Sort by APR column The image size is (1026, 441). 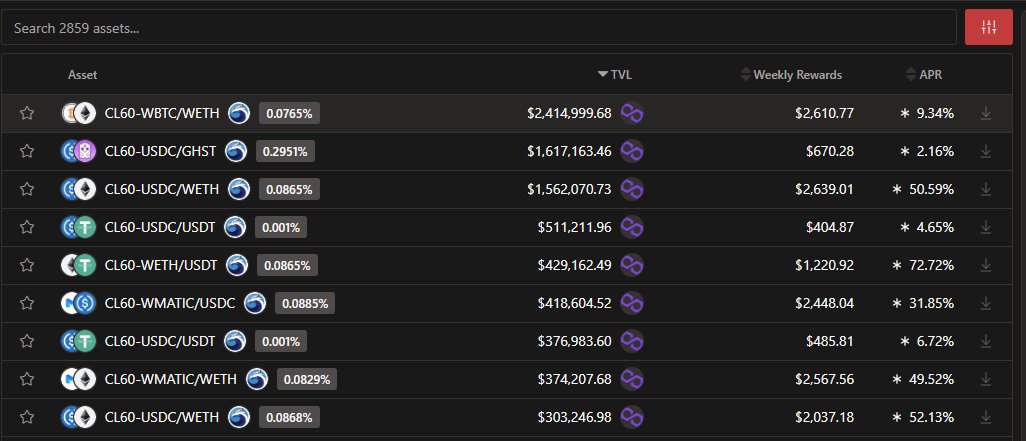coord(924,75)
